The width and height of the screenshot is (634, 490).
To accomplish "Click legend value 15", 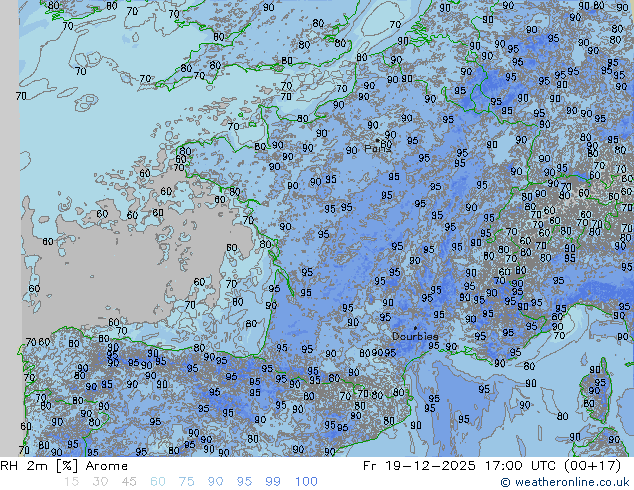I will coord(71,482).
